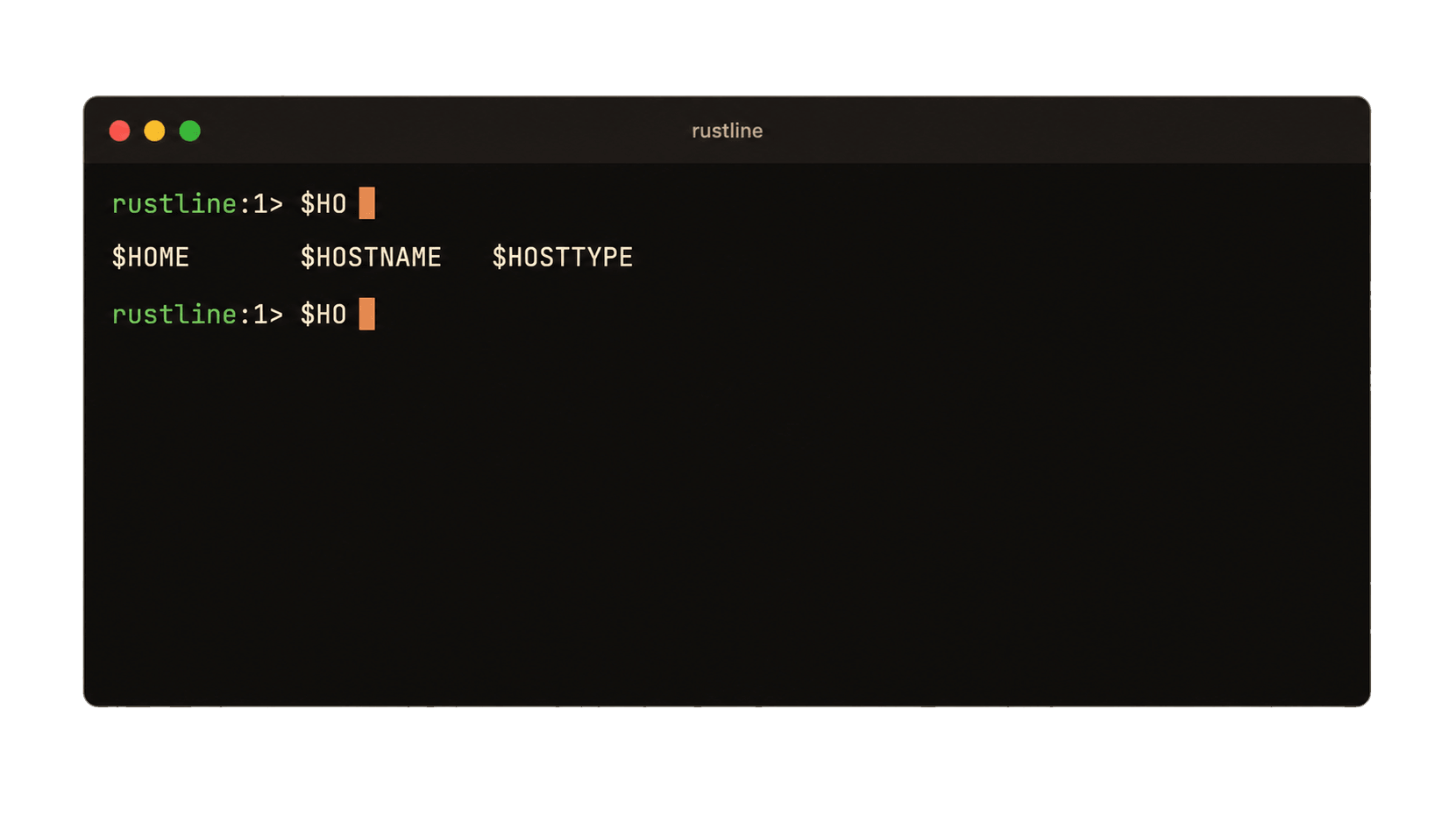Click the orange cursor block on the top line

click(367, 203)
